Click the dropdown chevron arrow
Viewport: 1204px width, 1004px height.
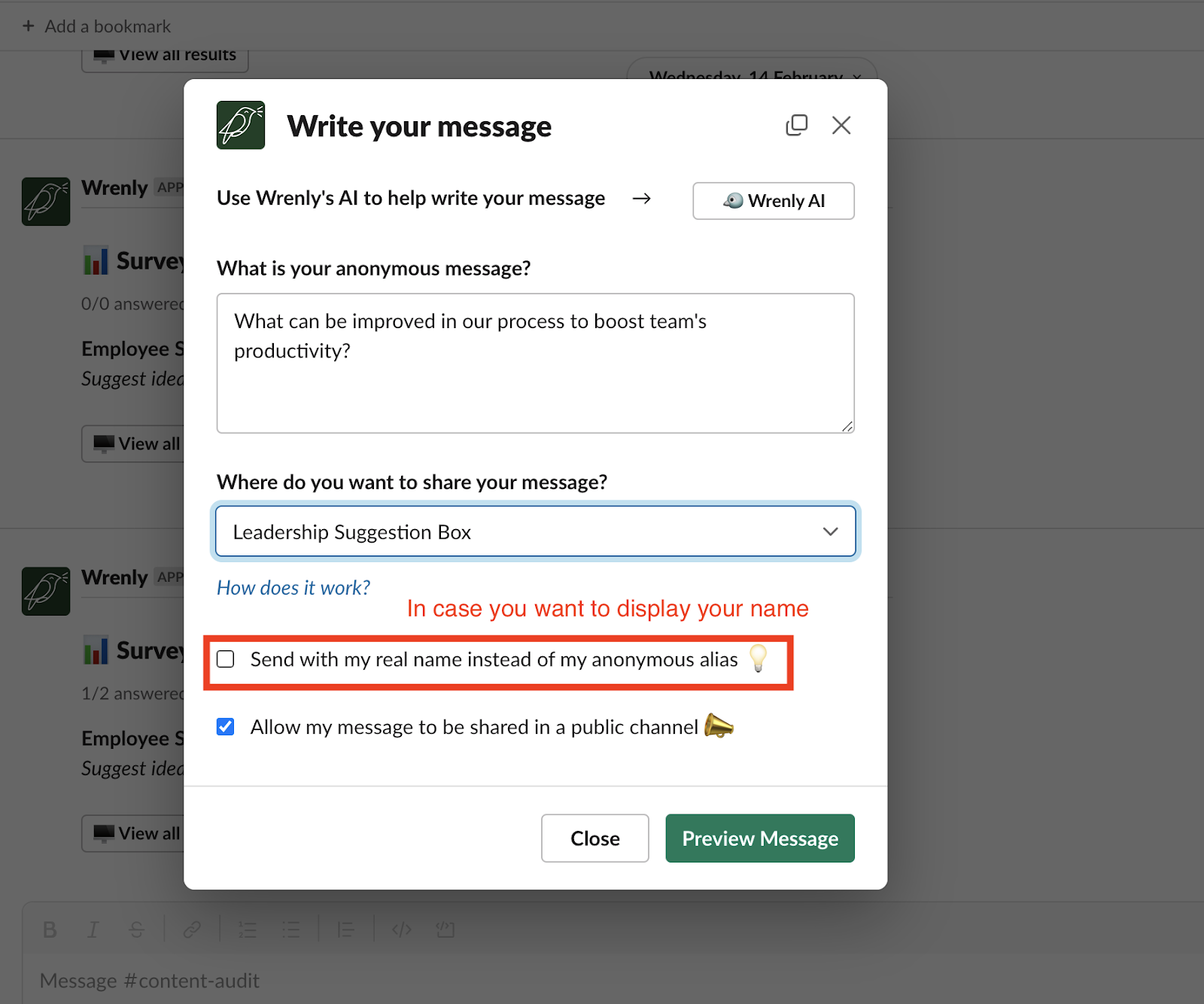tap(831, 531)
